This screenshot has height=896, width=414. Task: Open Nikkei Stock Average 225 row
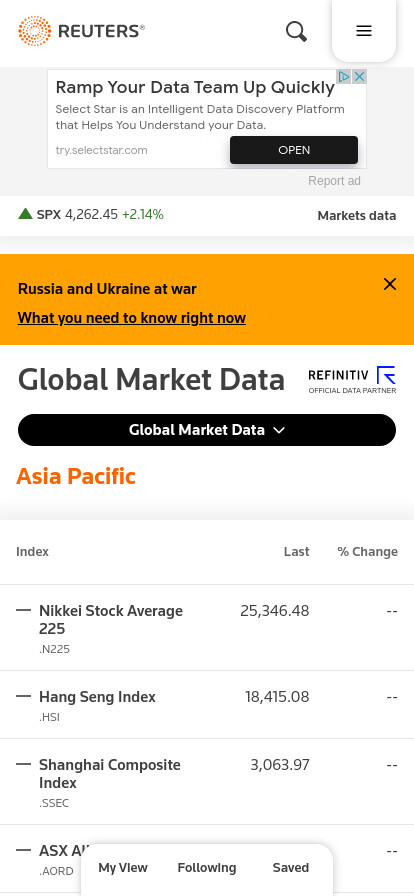pos(207,627)
